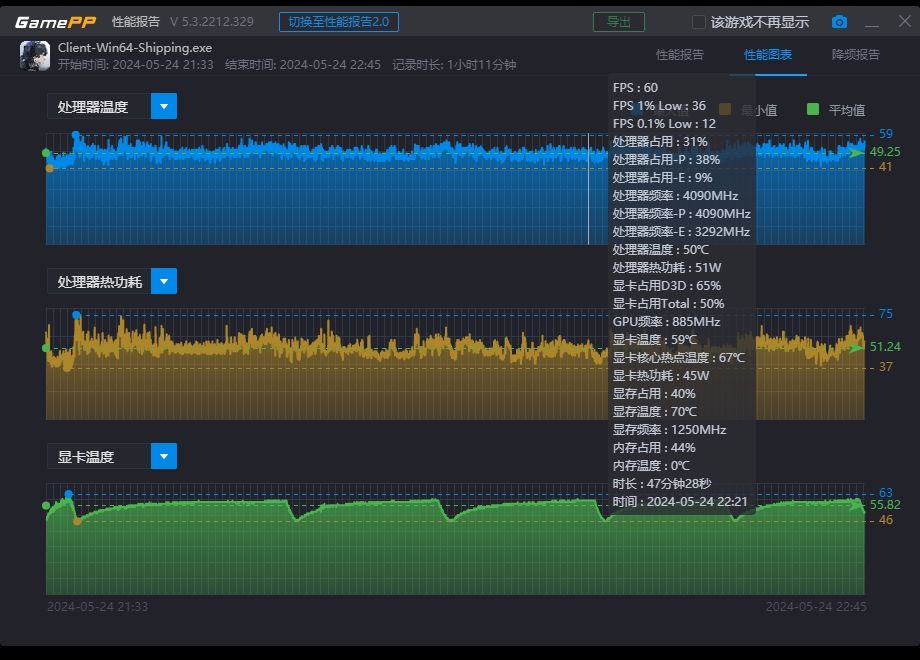Click the green 平均值 color swatch
920x660 pixels.
click(813, 110)
